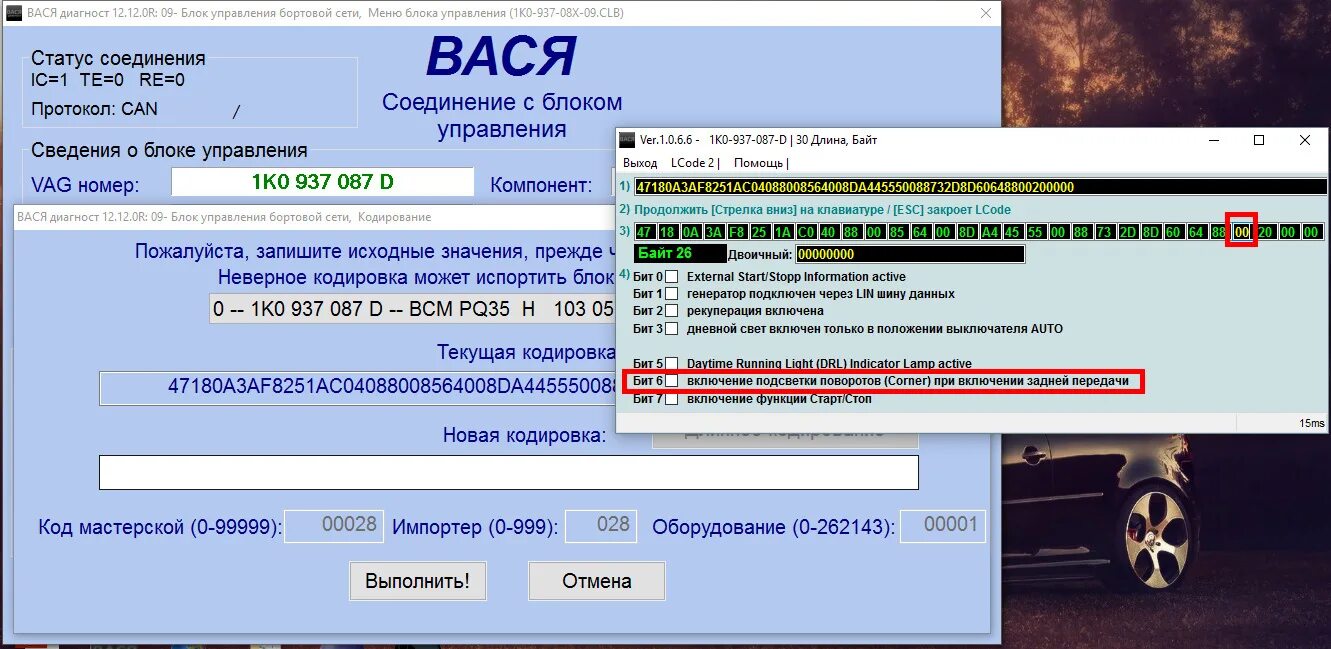Screen dimensions: 1331x649
Task: Click the Оборудование field 00001
Action: pos(943,526)
